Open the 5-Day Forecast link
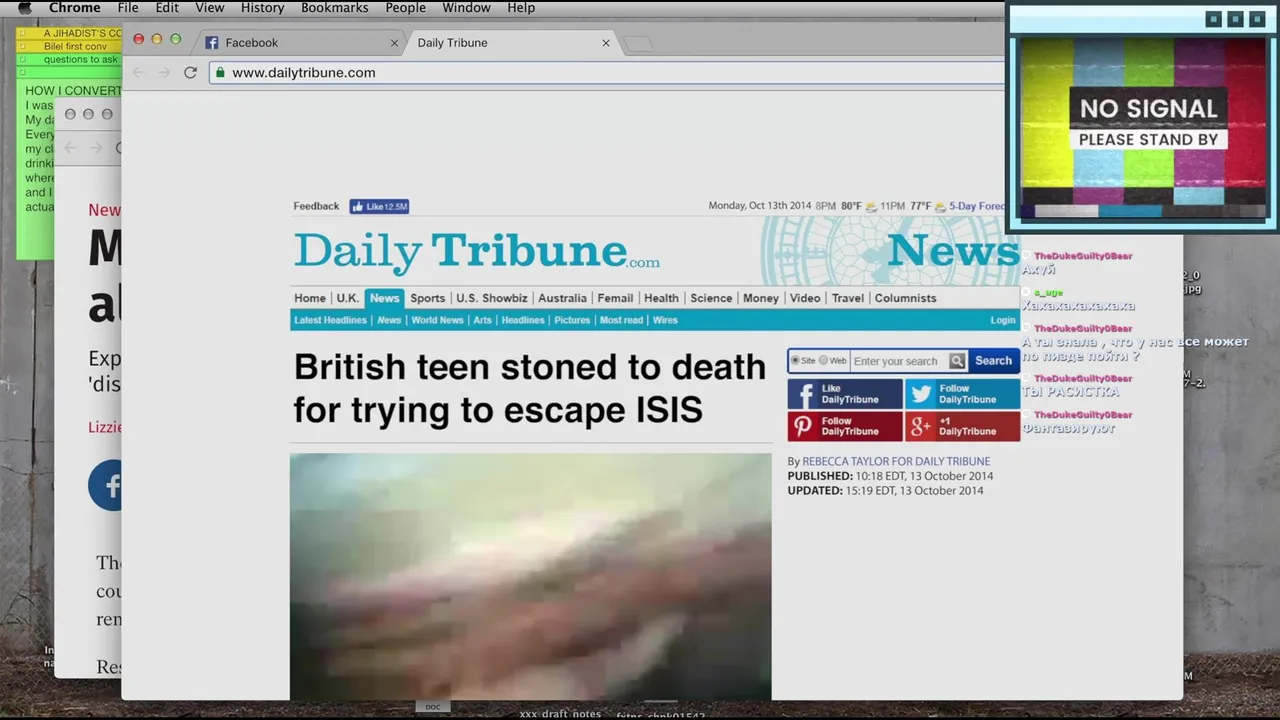The image size is (1280, 720). [977, 206]
